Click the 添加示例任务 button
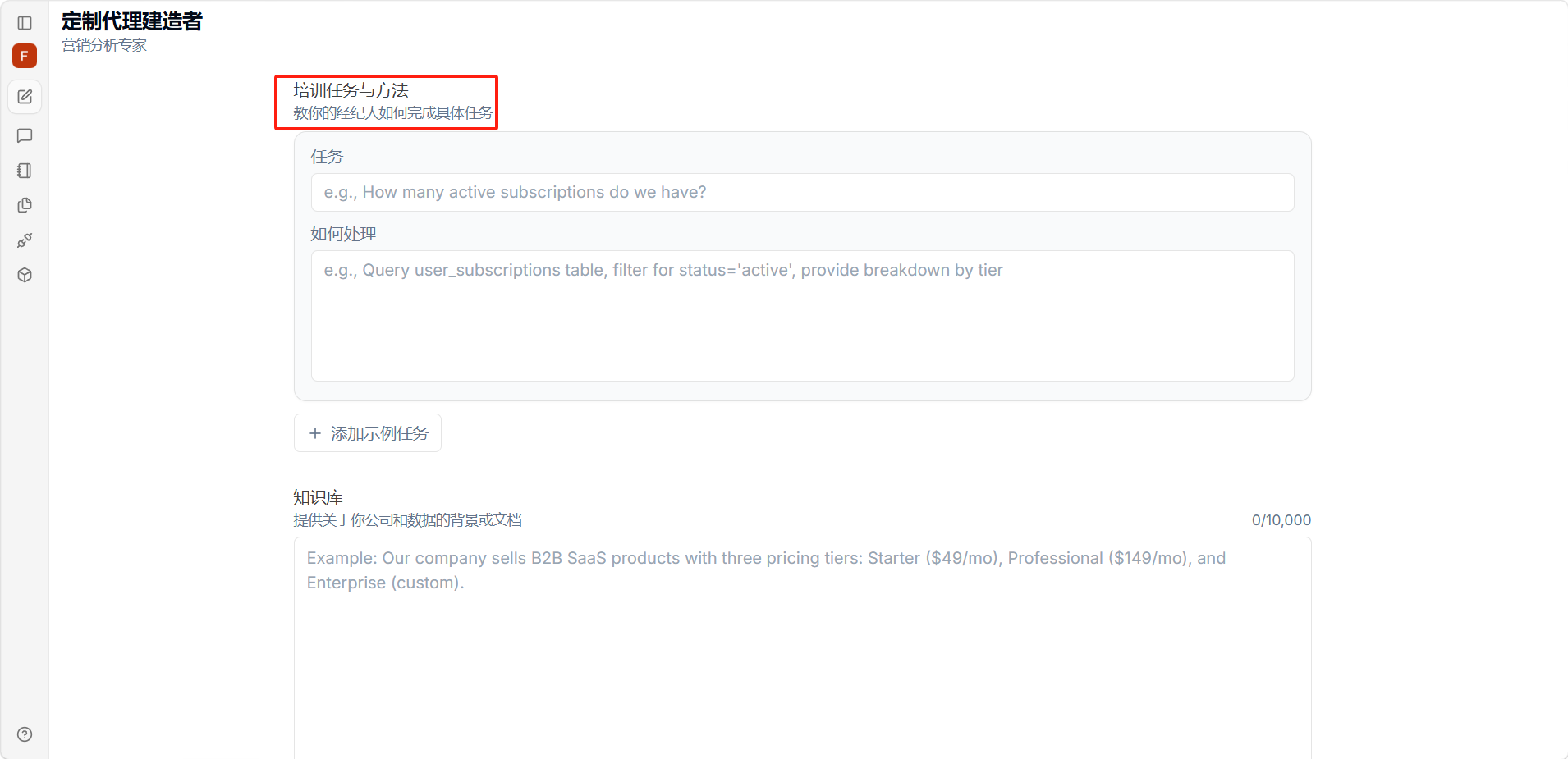This screenshot has height=759, width=1568. click(x=368, y=433)
